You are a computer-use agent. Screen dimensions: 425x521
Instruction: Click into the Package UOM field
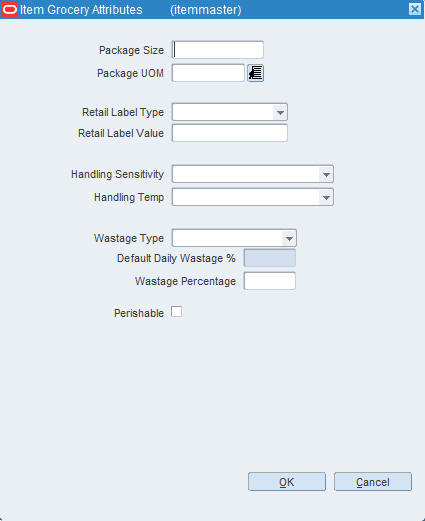click(208, 73)
